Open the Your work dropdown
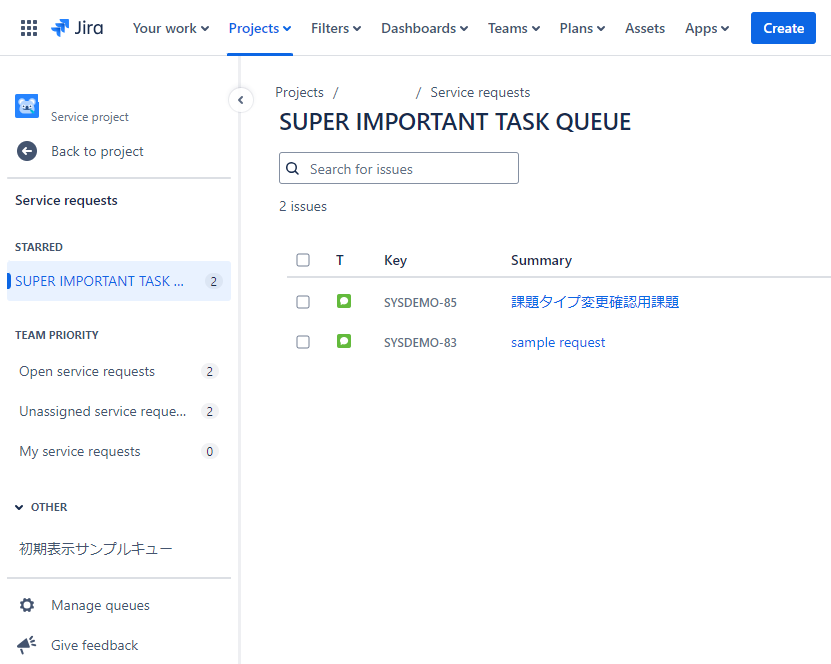The image size is (831, 664). pos(171,28)
